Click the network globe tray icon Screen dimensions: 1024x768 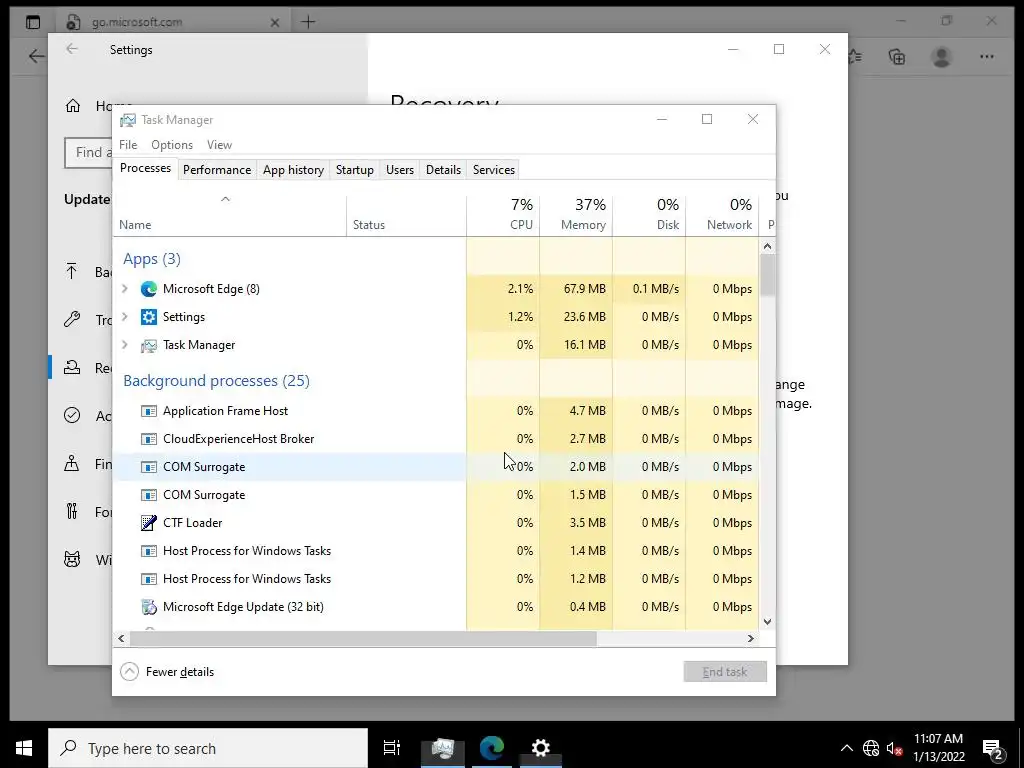(871, 748)
